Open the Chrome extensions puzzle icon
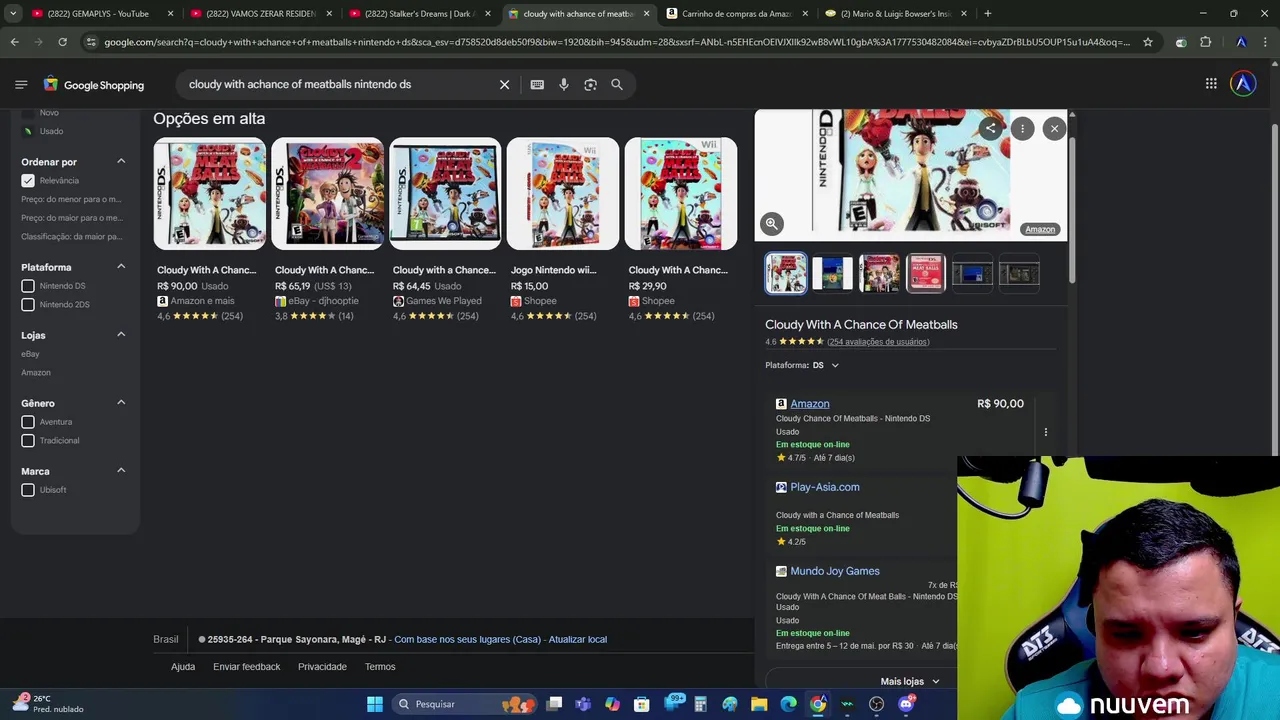Screen dimensions: 1280x720 click(x=1205, y=42)
